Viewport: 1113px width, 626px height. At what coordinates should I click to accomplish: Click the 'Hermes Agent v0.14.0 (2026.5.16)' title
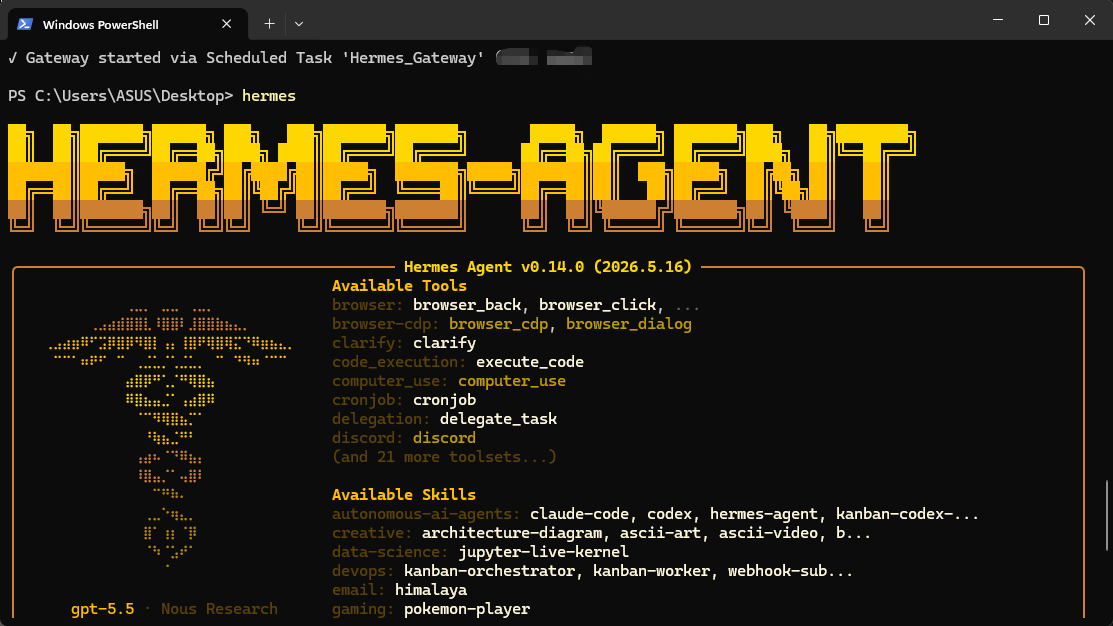(547, 267)
